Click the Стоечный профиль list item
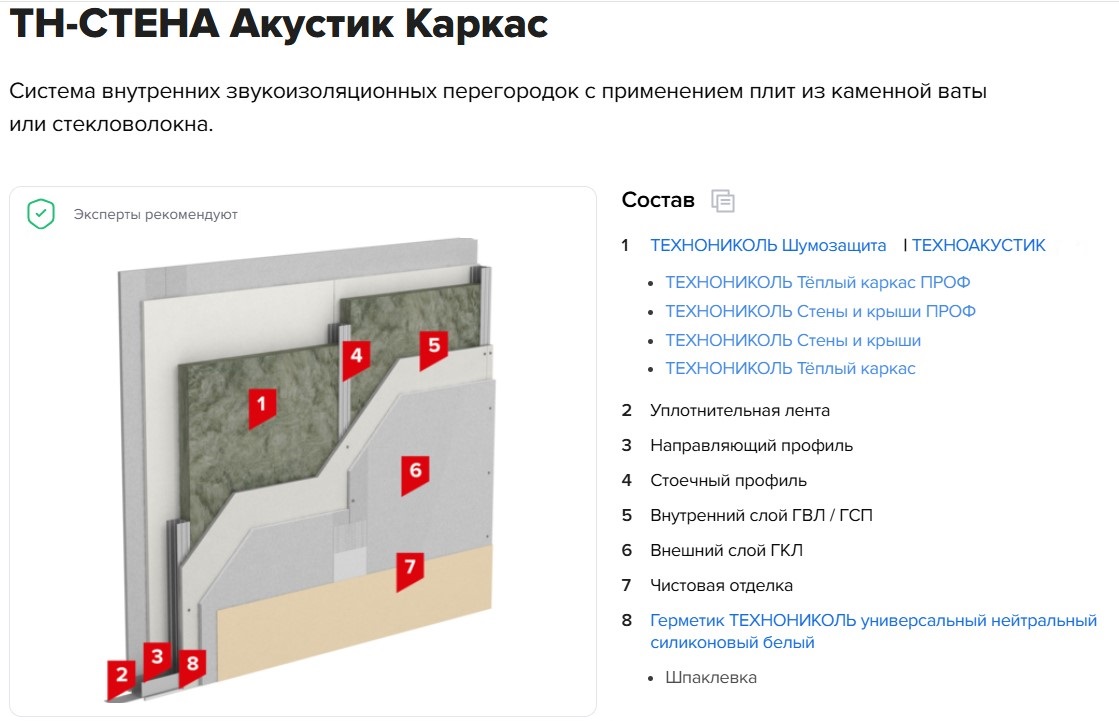Screen dimensions: 1119x721 click(x=727, y=480)
